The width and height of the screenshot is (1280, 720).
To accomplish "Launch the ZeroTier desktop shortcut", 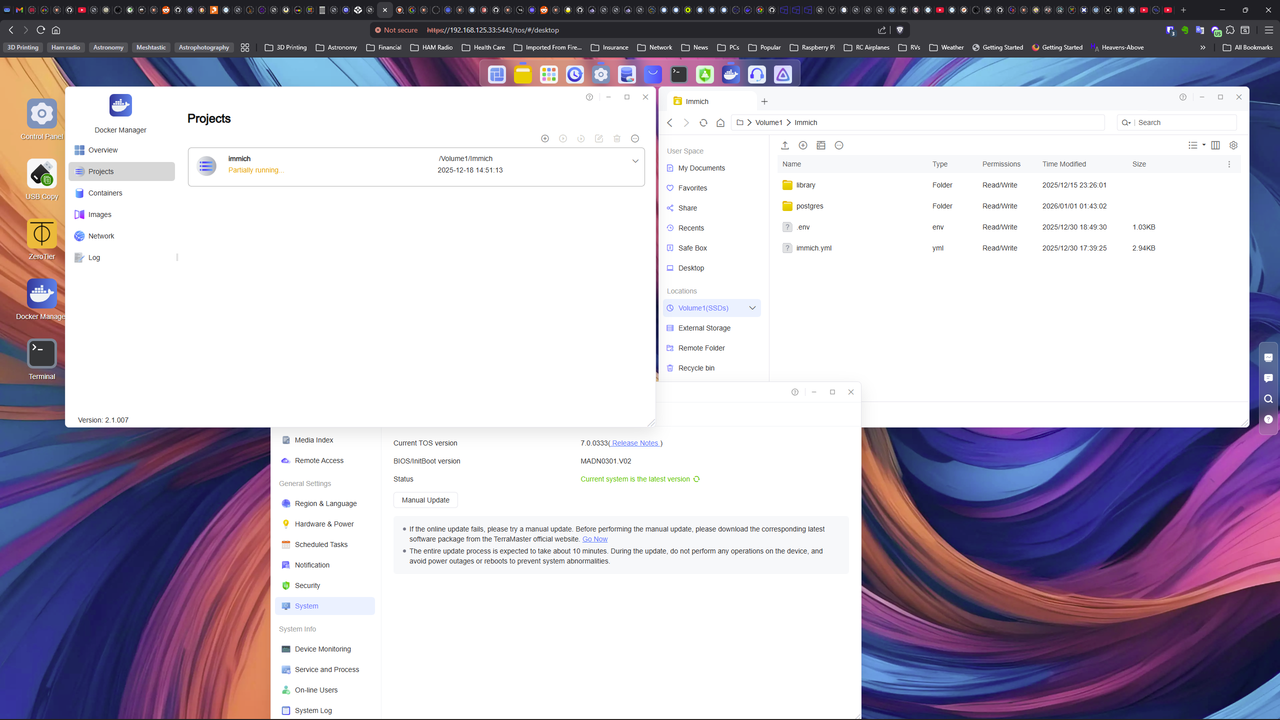I will click(42, 239).
